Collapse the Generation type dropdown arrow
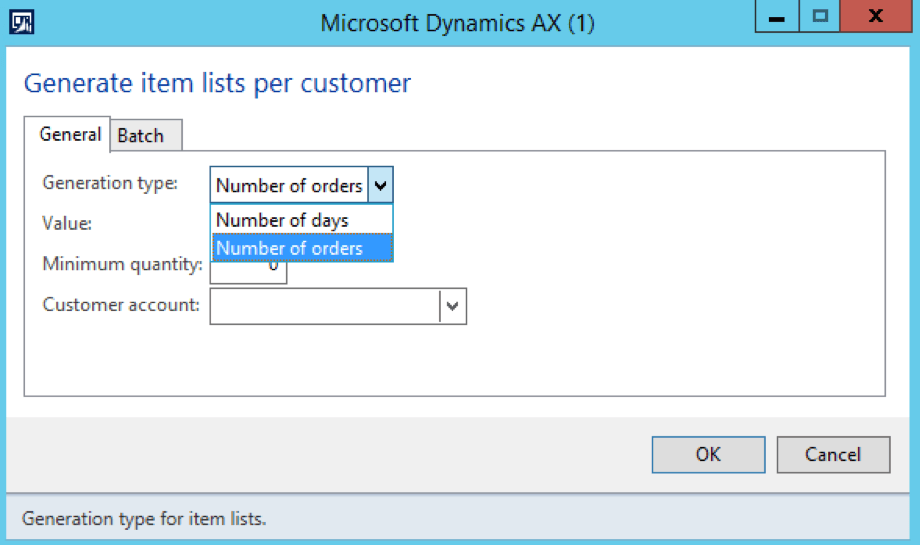Screen dimensions: 920x545 coord(381,185)
